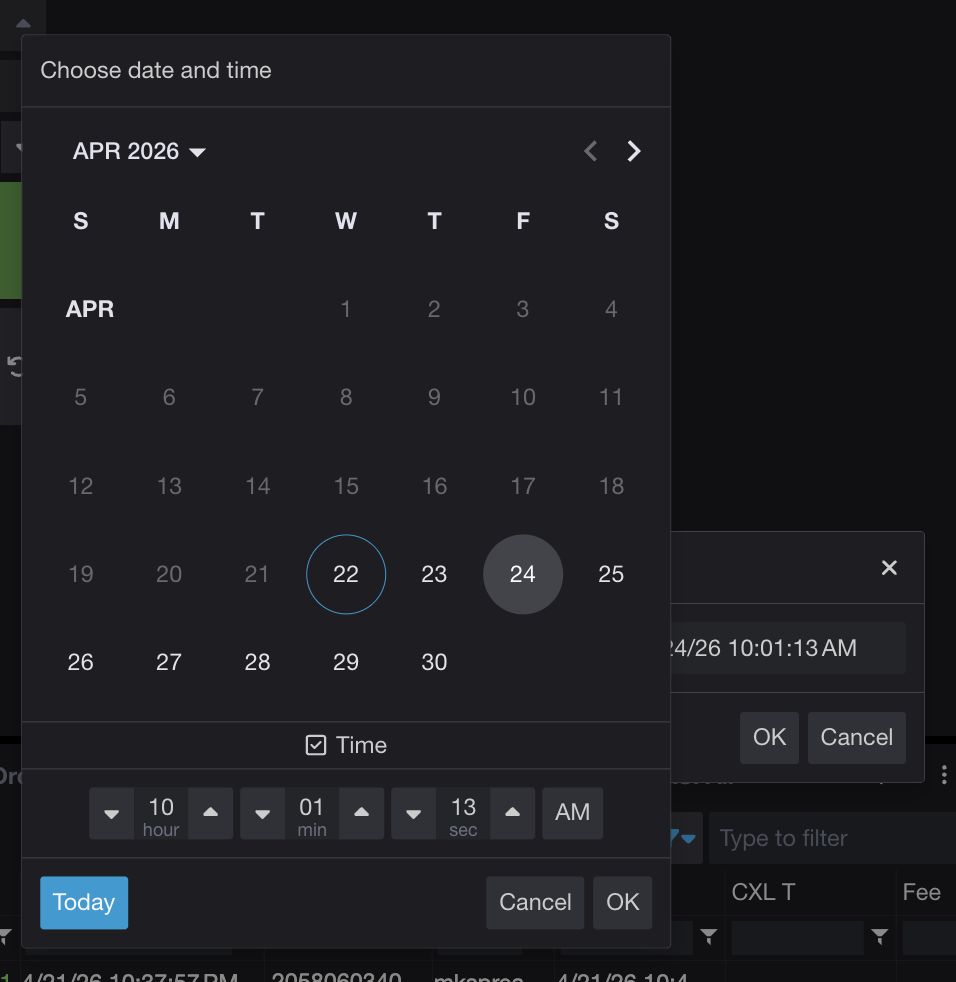Decrease the seconds using the down arrow
Image resolution: width=956 pixels, height=982 pixels.
click(x=413, y=813)
